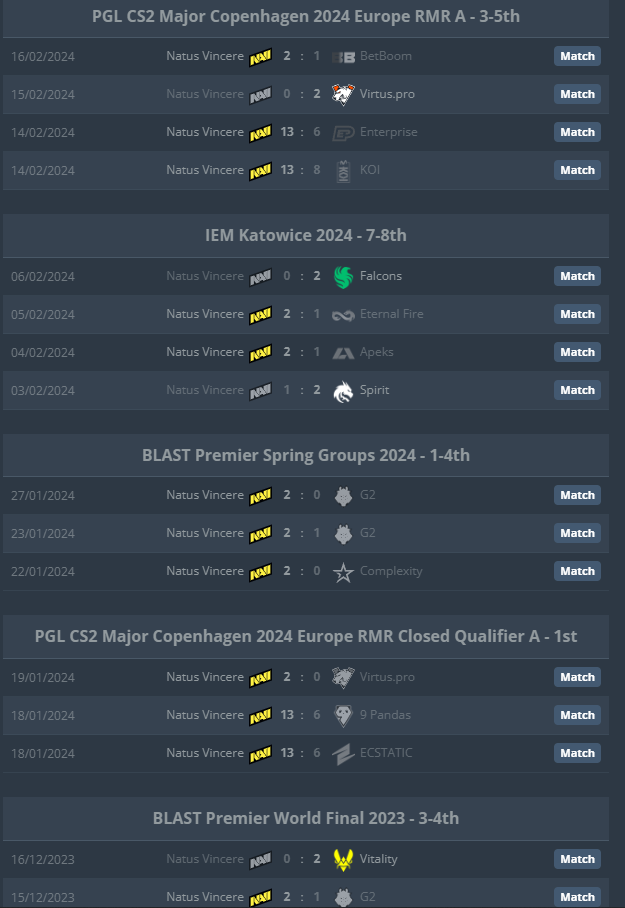Click the BetBoom team logo
This screenshot has width=625, height=908.
tap(343, 57)
